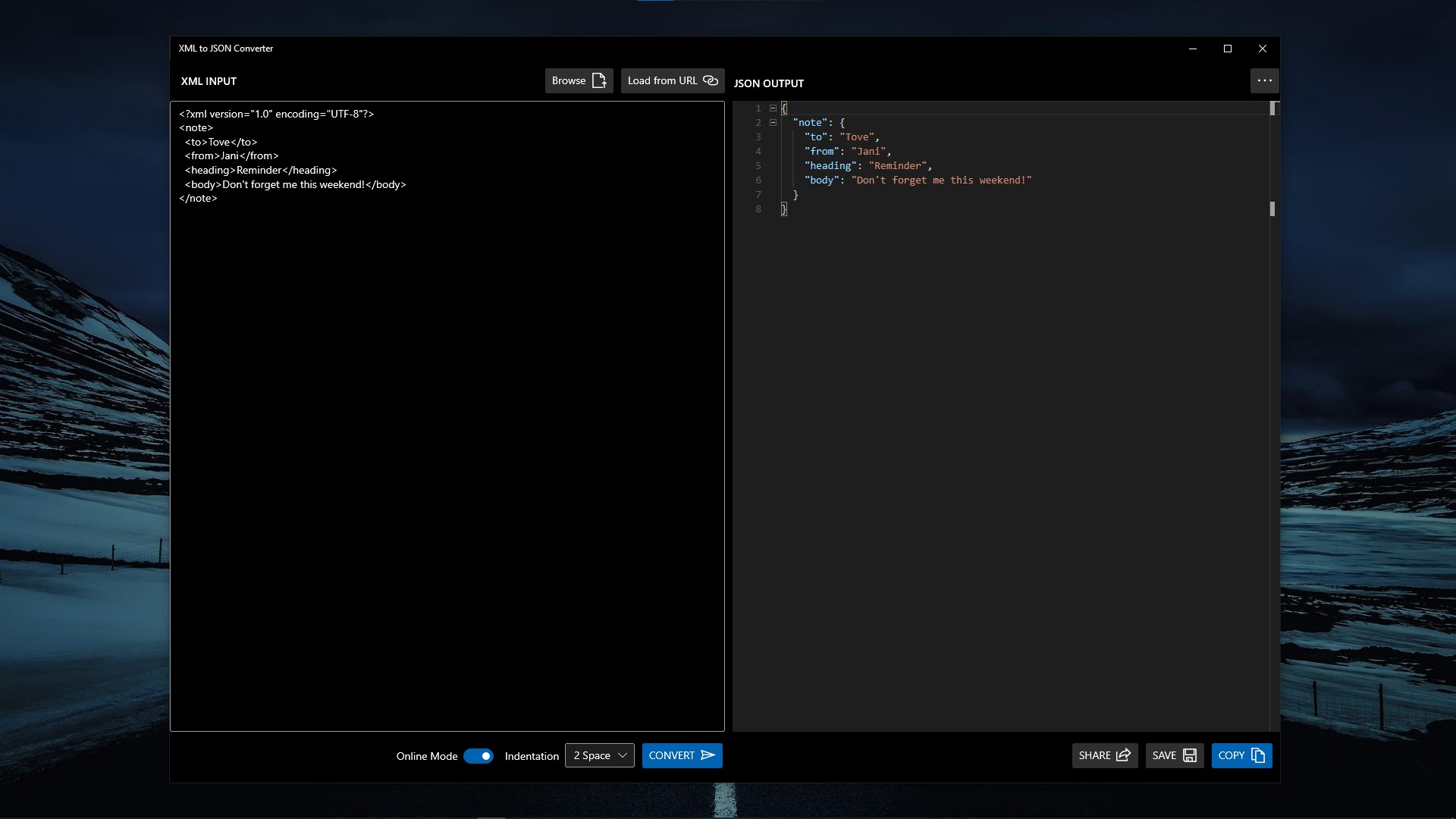Click the SHARE button label
1456x819 pixels.
click(x=1094, y=755)
